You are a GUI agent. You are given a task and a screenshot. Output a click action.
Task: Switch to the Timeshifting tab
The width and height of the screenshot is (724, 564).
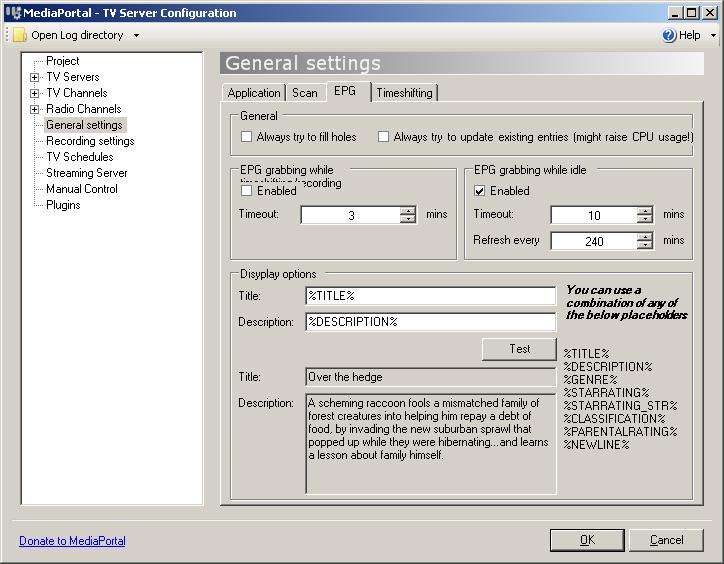(x=404, y=93)
